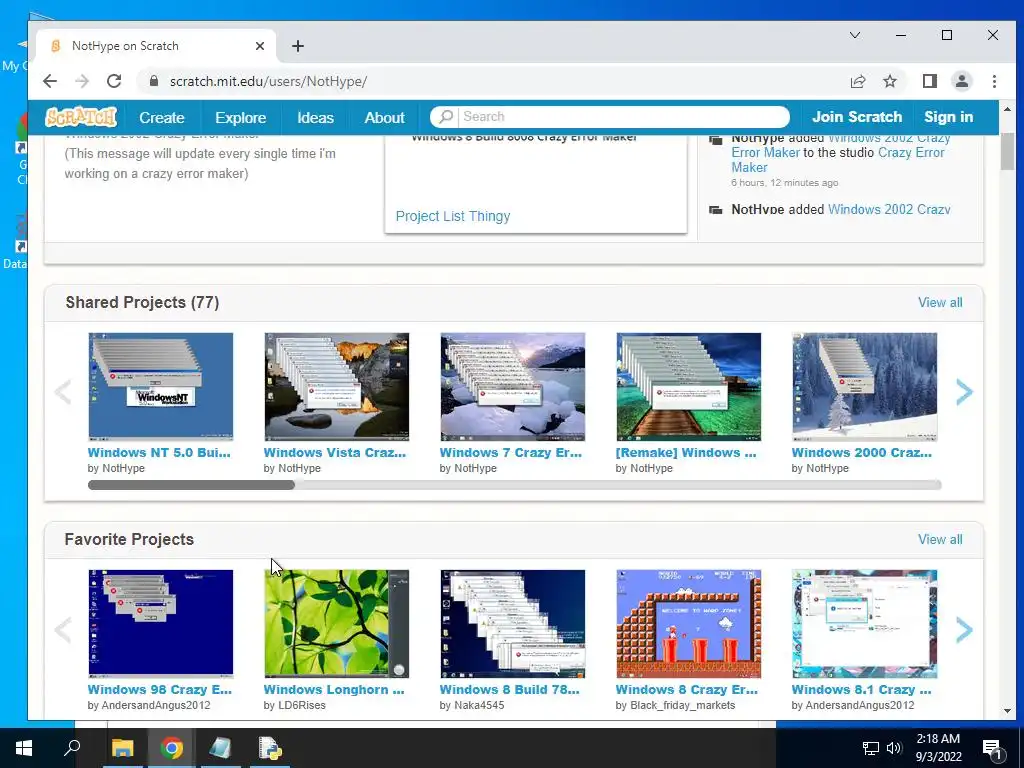This screenshot has height=768, width=1024.
Task: Open Windows Start menu
Action: pos(24,748)
